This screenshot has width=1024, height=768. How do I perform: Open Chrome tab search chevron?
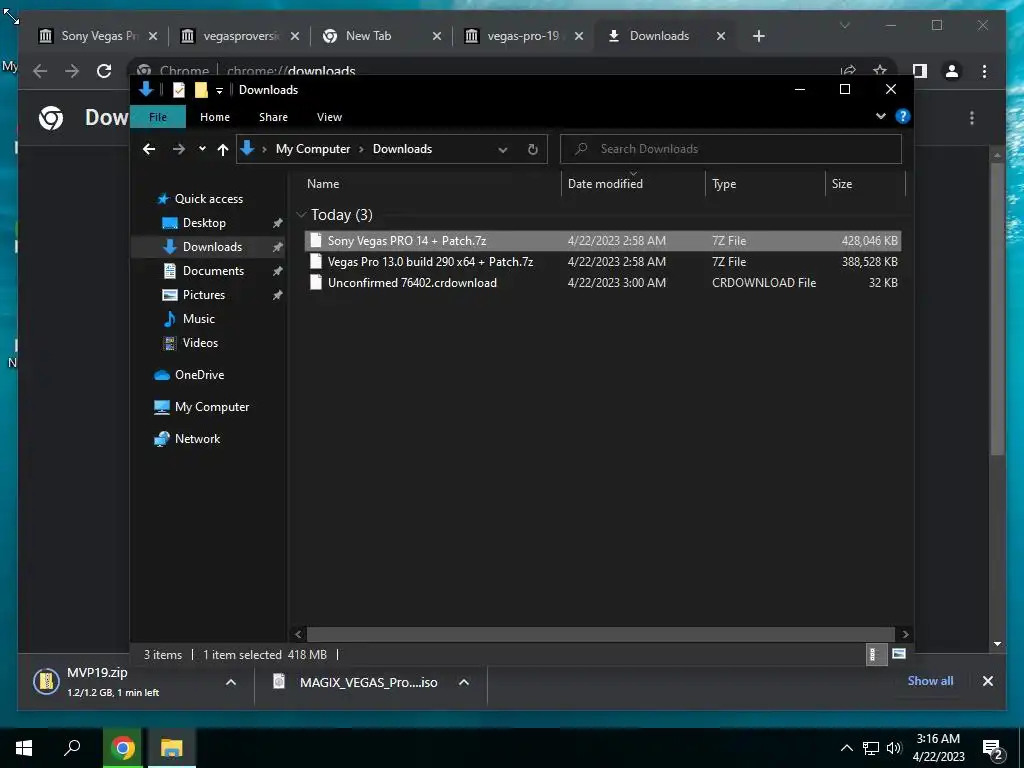pyautogui.click(x=844, y=25)
